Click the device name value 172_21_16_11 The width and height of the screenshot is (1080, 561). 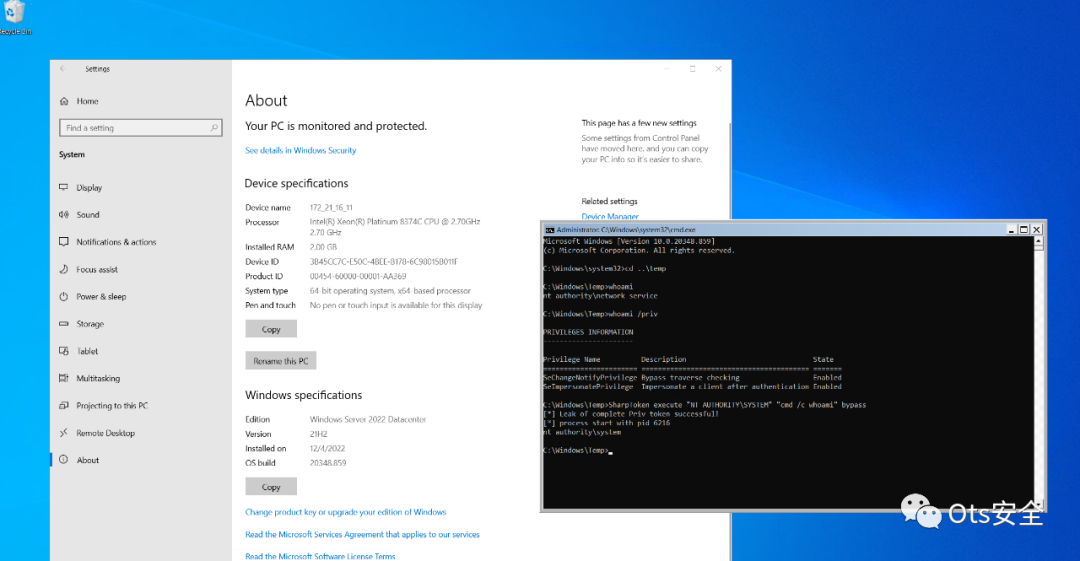point(331,207)
